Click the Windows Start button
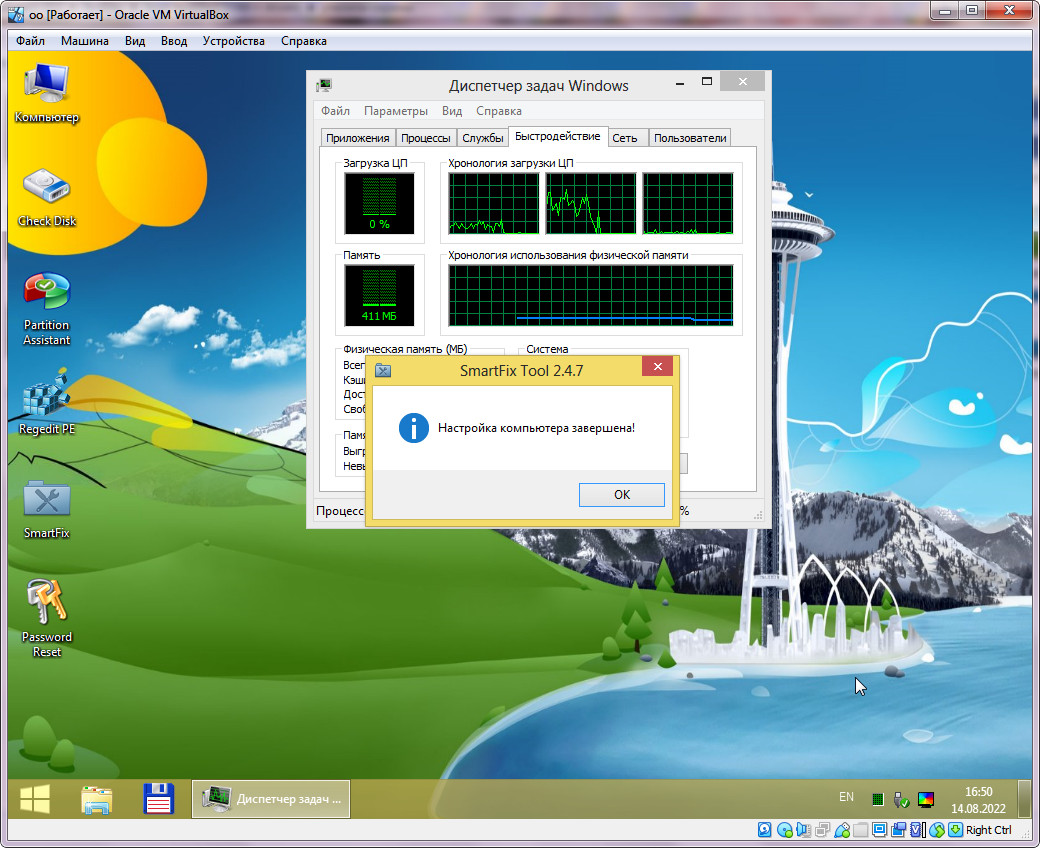The image size is (1040, 848). pyautogui.click(x=35, y=799)
